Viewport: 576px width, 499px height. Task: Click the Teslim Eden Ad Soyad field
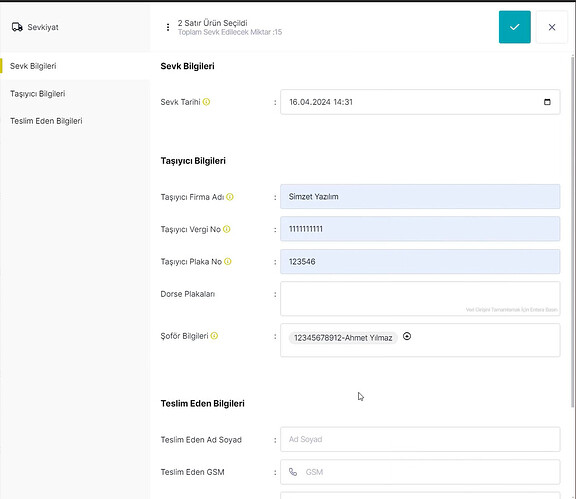tap(420, 439)
